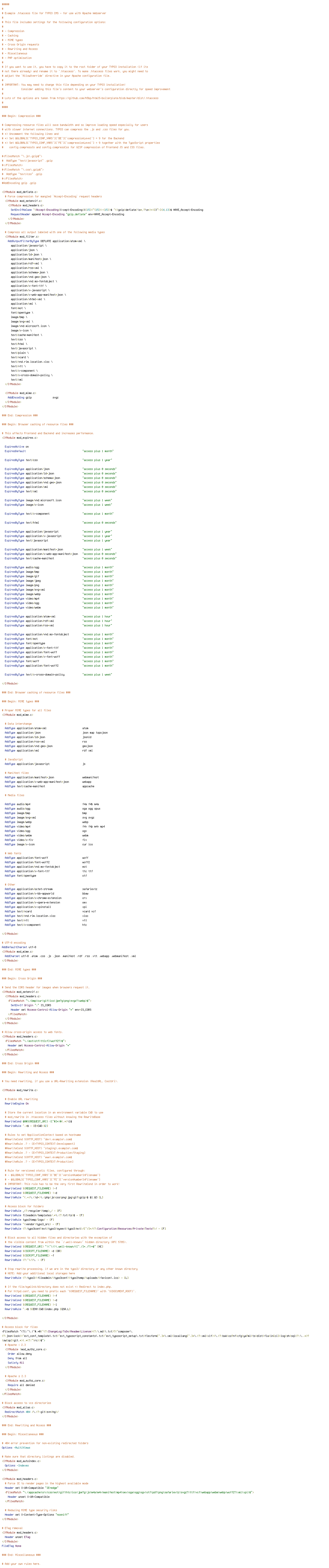Click the 'AddDefaultCharset utf-8' line

[x=19, y=947]
